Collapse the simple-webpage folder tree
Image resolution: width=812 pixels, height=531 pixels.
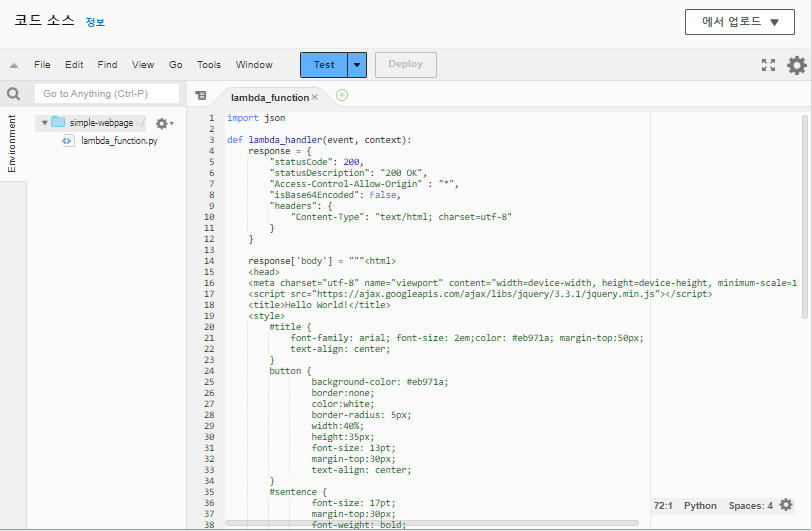tap(45, 123)
